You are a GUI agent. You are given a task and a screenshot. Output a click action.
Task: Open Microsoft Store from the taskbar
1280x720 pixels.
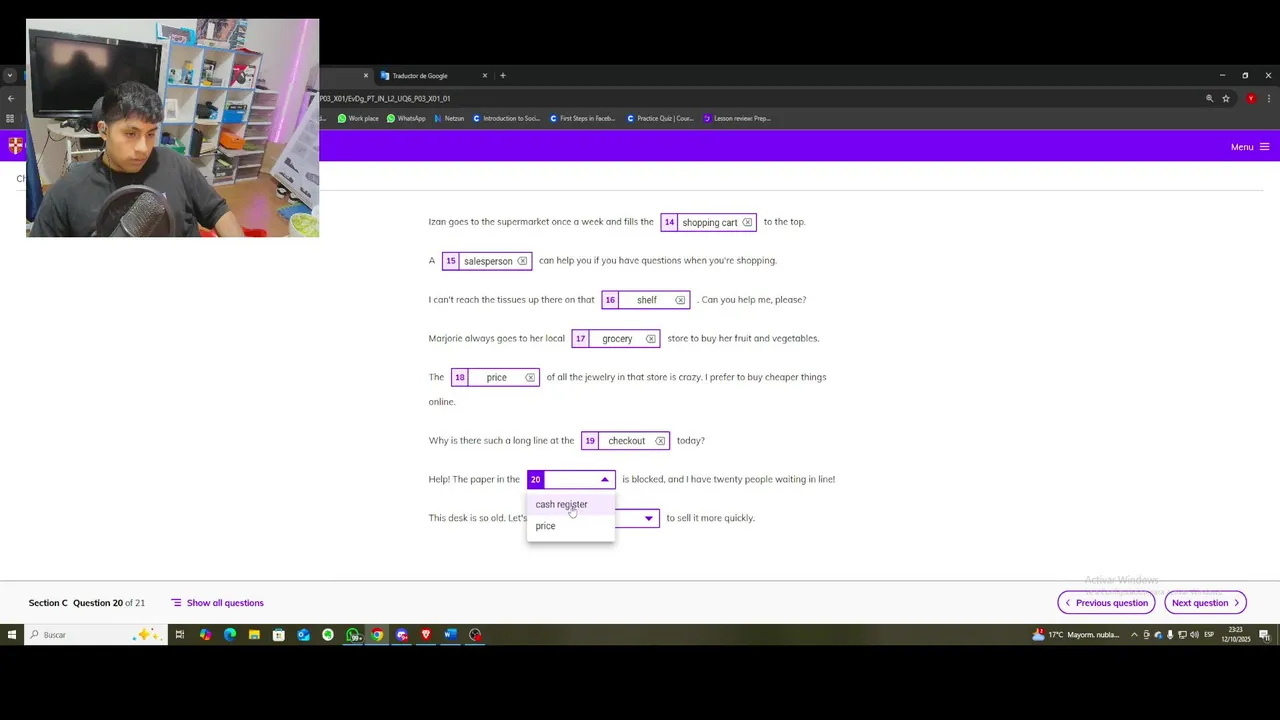point(279,635)
